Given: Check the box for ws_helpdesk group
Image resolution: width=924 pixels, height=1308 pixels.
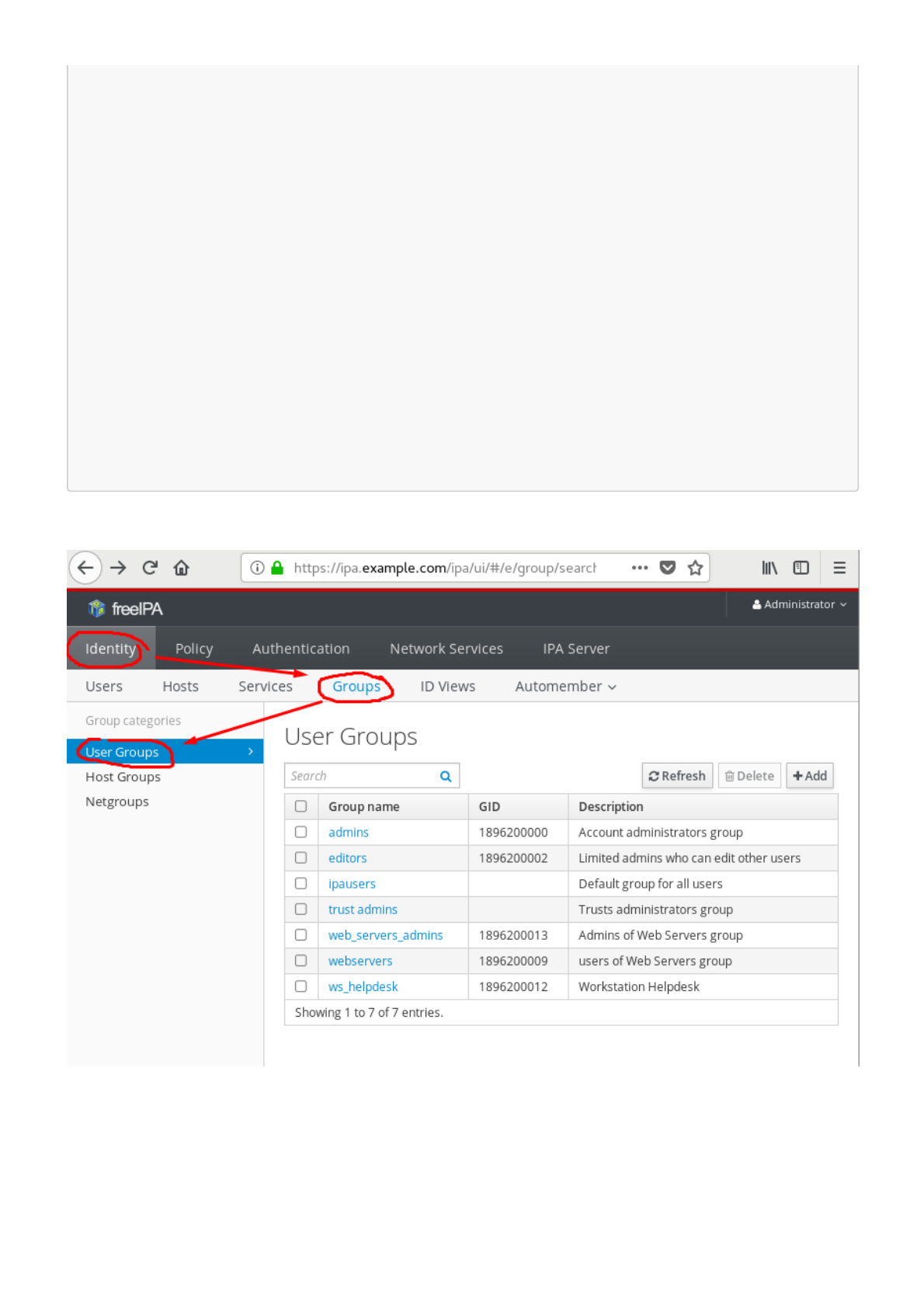Looking at the screenshot, I should [x=301, y=986].
